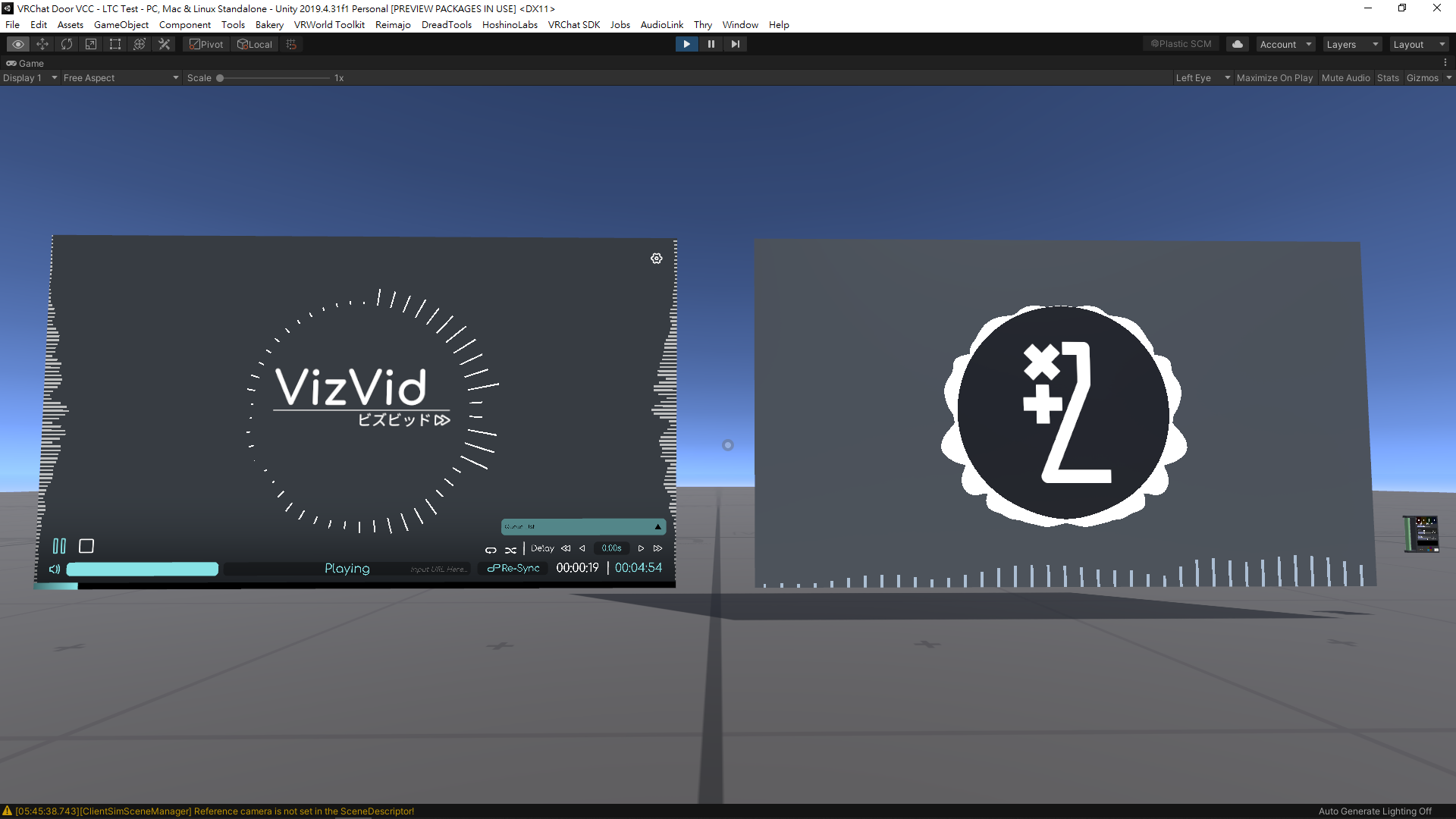Enable shuffle playback on the video player
This screenshot has height=819, width=1456.
510,549
